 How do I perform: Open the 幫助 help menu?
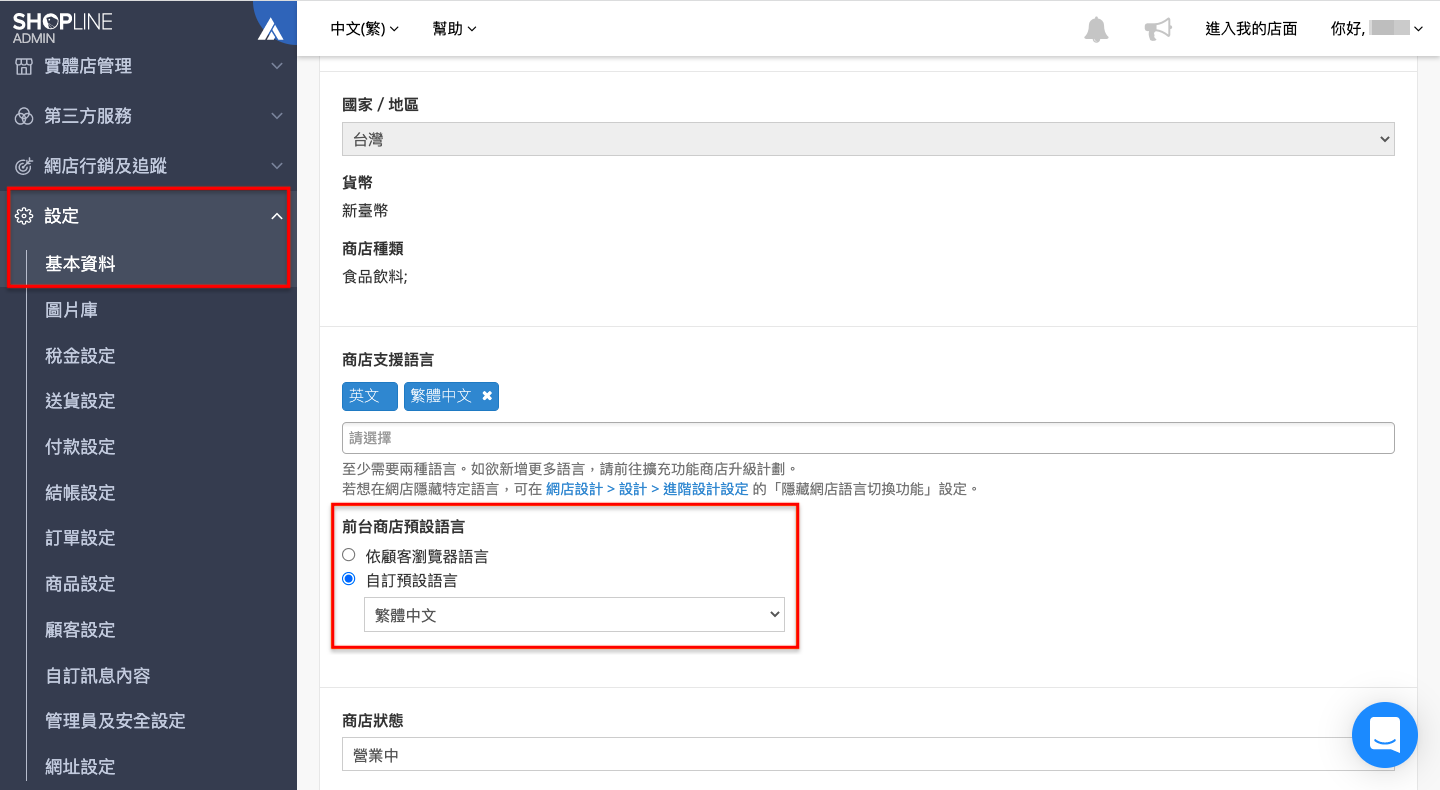click(x=455, y=29)
